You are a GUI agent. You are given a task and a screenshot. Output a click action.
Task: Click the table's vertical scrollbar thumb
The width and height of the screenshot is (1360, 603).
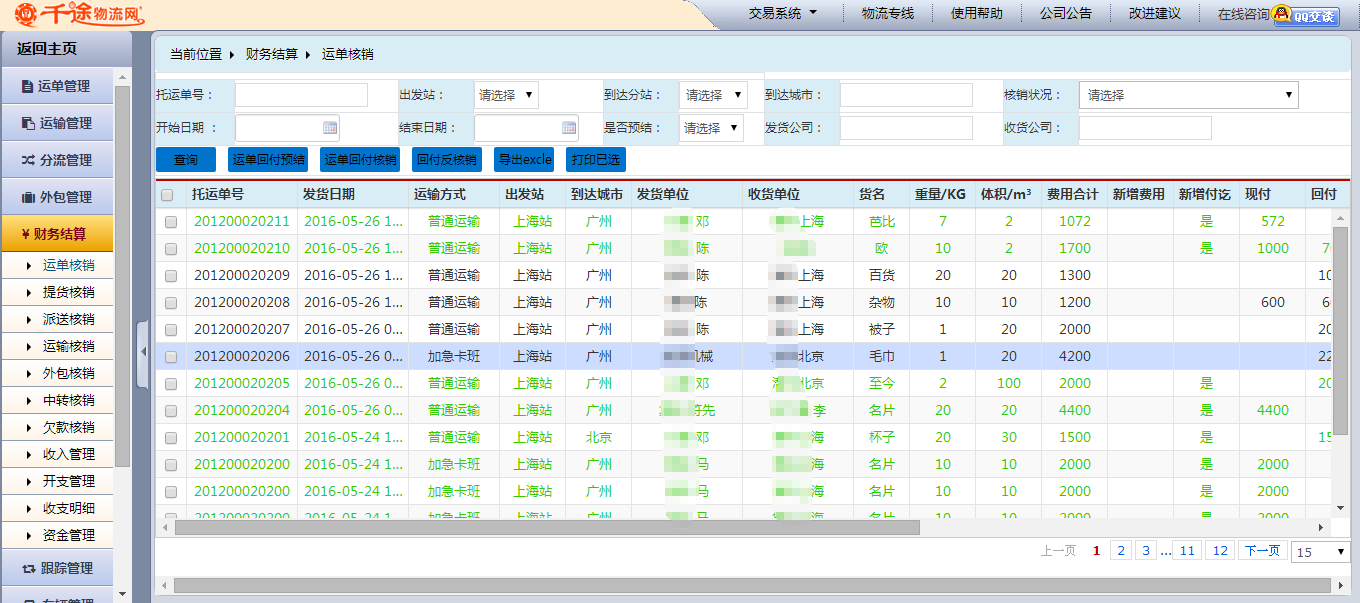[x=1341, y=330]
